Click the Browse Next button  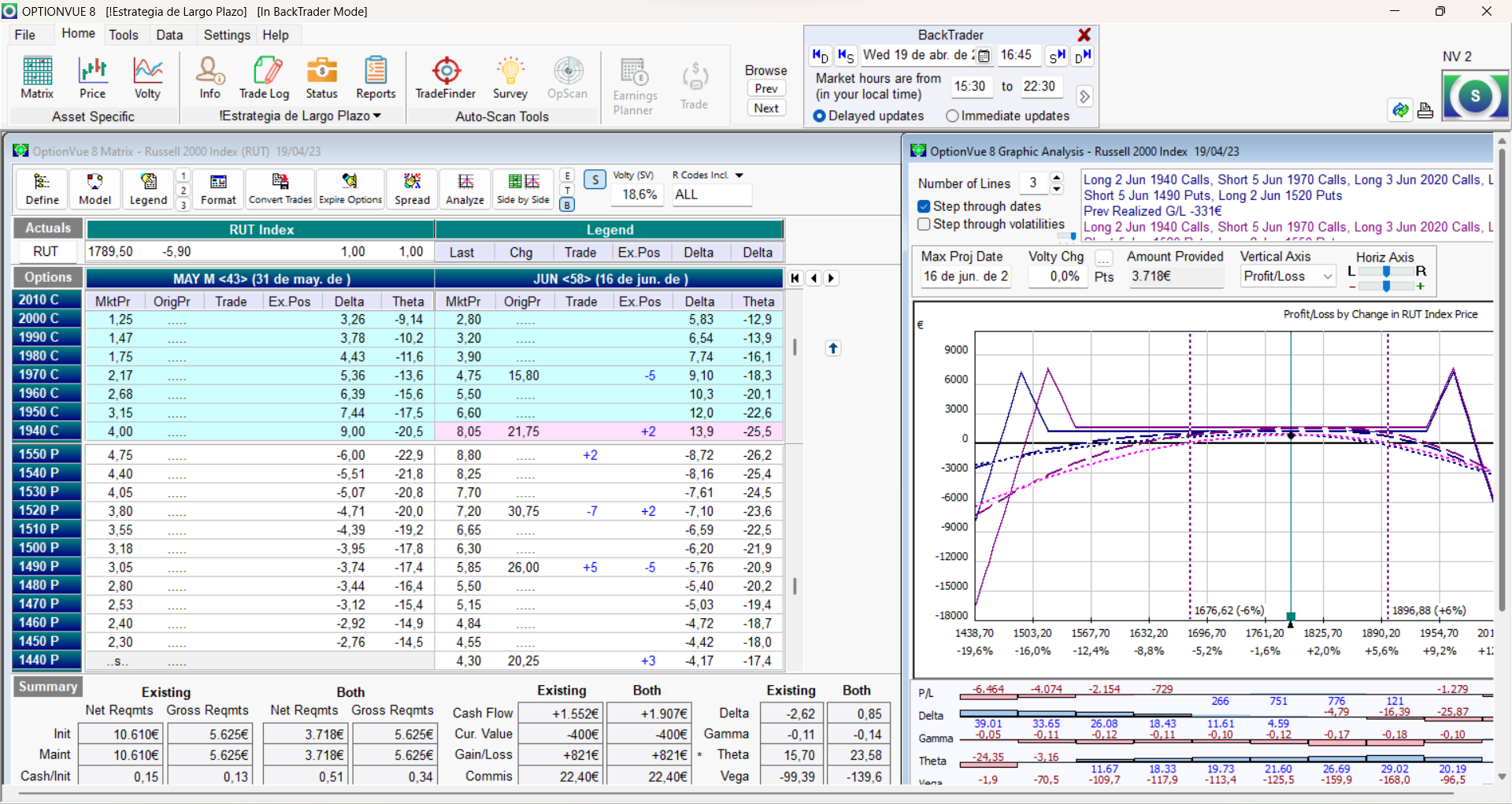(x=766, y=109)
